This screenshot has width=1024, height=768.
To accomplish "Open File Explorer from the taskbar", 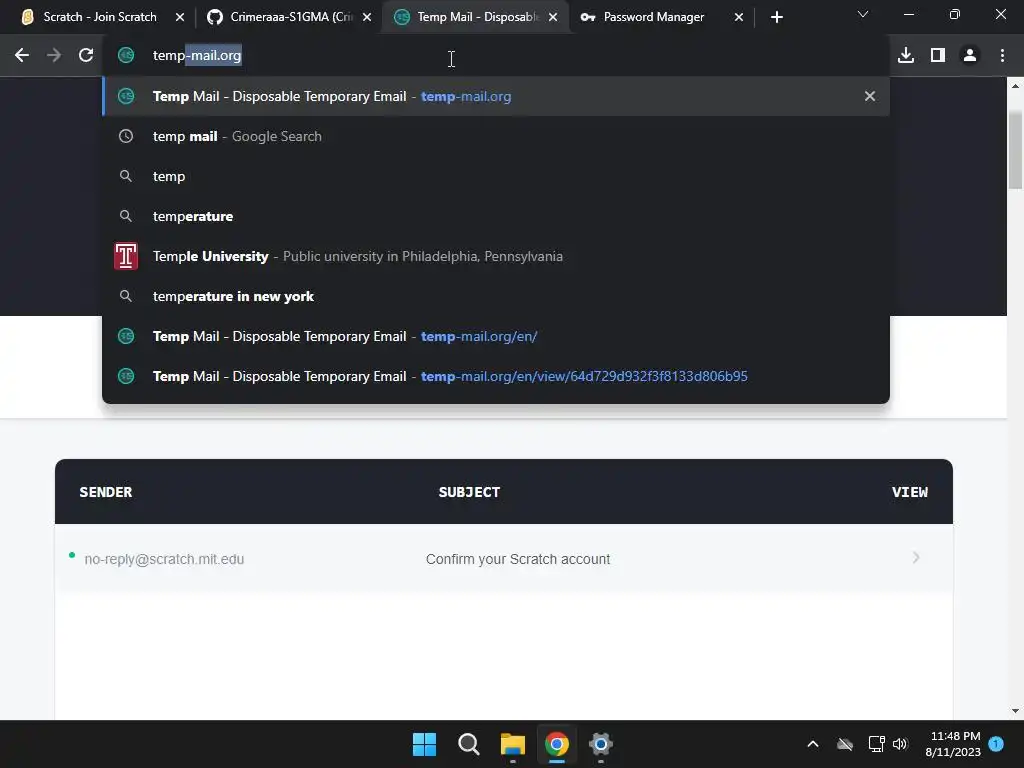I will point(513,744).
